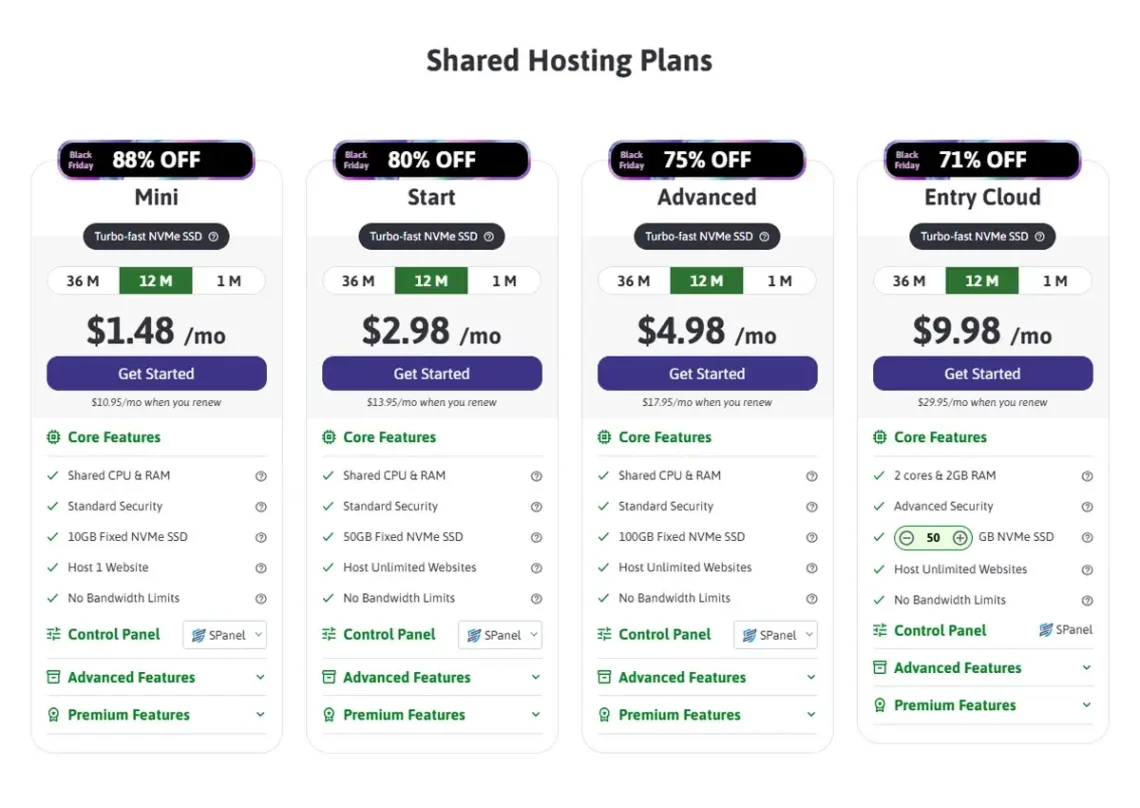1140x808 pixels.
Task: Click the info icon next to No Bandwidth Limits on Advanced
Action: tap(812, 598)
